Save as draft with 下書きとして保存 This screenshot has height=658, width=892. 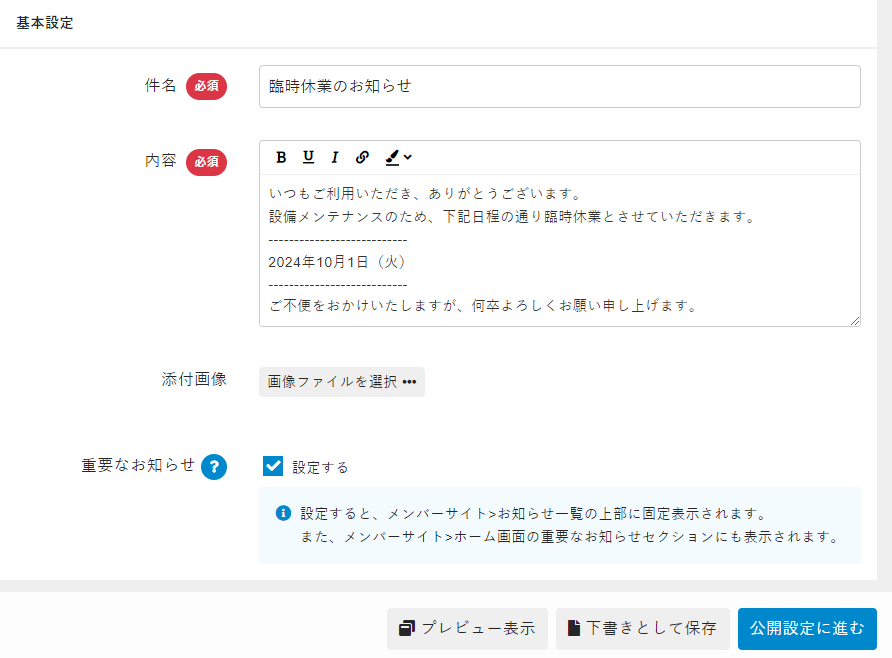pos(642,629)
